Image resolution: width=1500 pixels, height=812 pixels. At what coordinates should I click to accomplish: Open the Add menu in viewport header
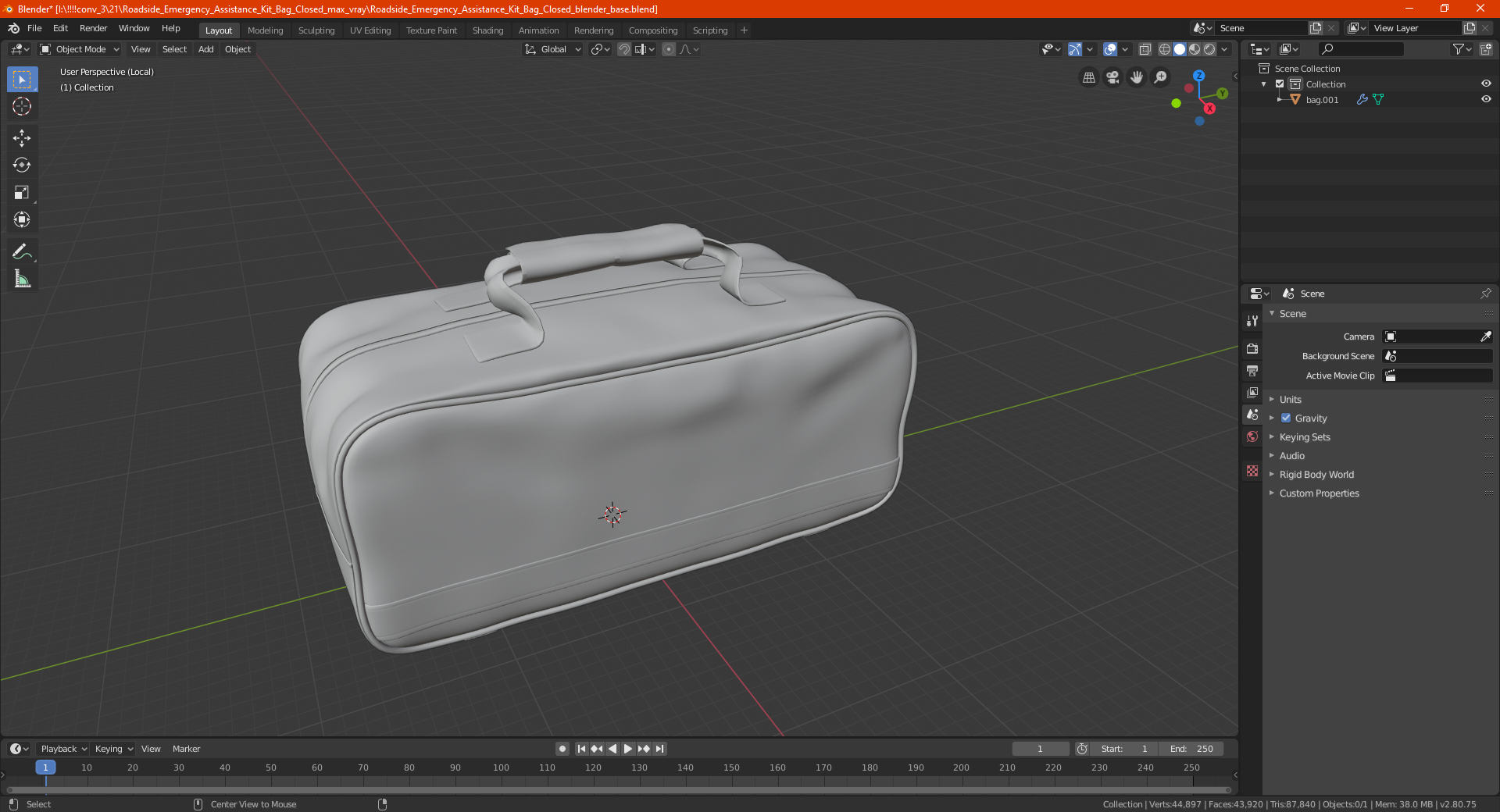tap(205, 49)
